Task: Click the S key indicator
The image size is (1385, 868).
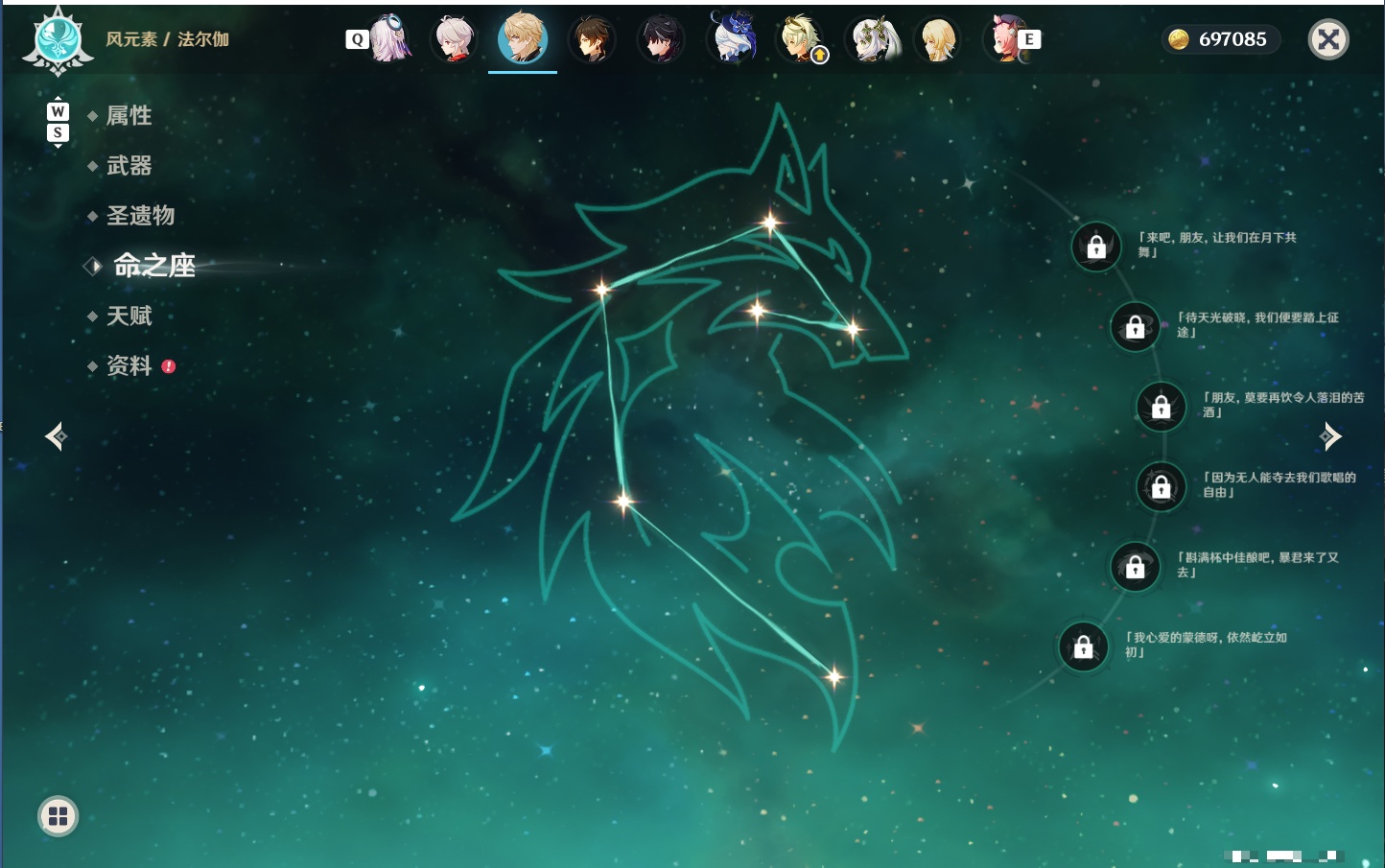Action: point(58,132)
